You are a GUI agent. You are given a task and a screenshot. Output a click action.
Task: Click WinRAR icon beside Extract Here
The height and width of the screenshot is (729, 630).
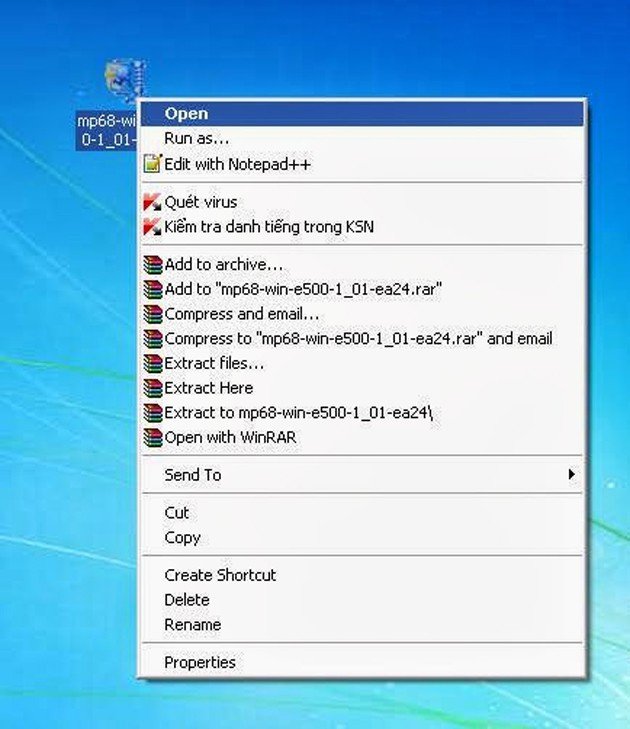(152, 388)
